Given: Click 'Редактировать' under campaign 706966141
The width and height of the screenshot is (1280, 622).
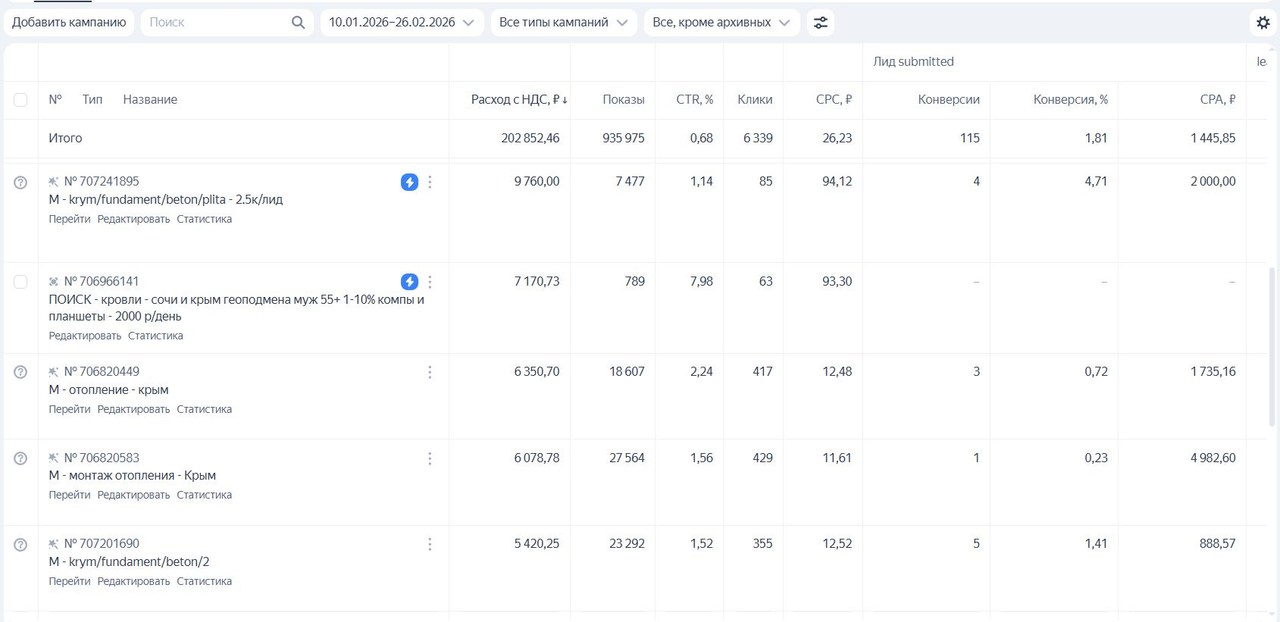Looking at the screenshot, I should point(85,336).
